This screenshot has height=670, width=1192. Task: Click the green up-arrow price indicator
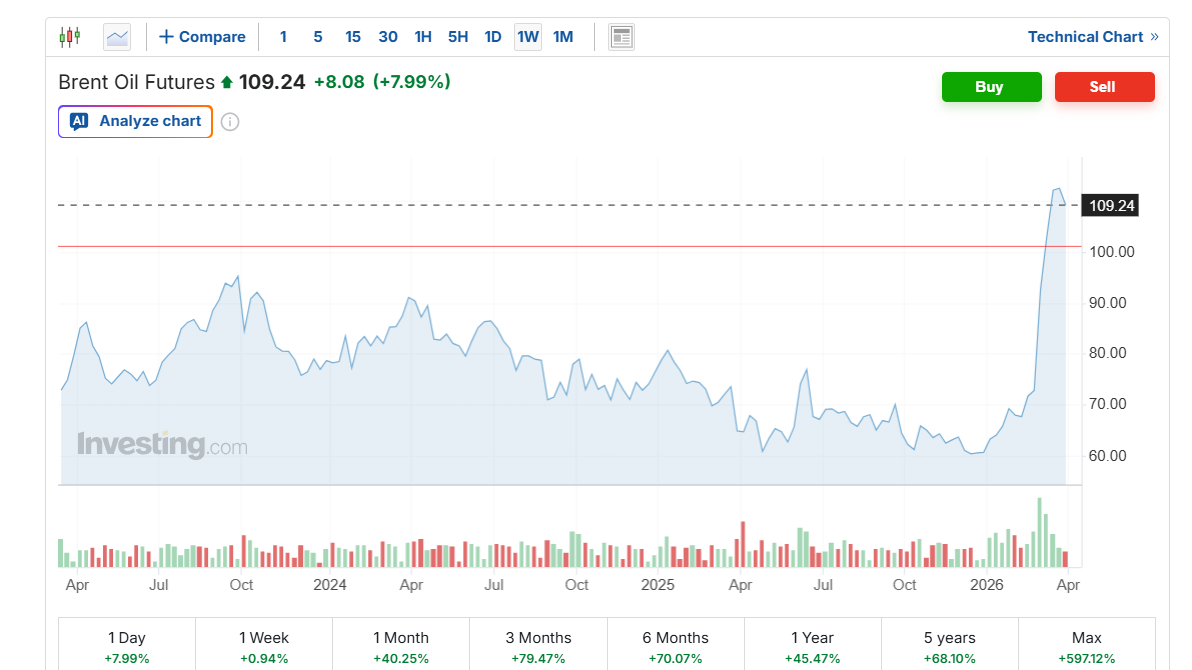tap(227, 82)
